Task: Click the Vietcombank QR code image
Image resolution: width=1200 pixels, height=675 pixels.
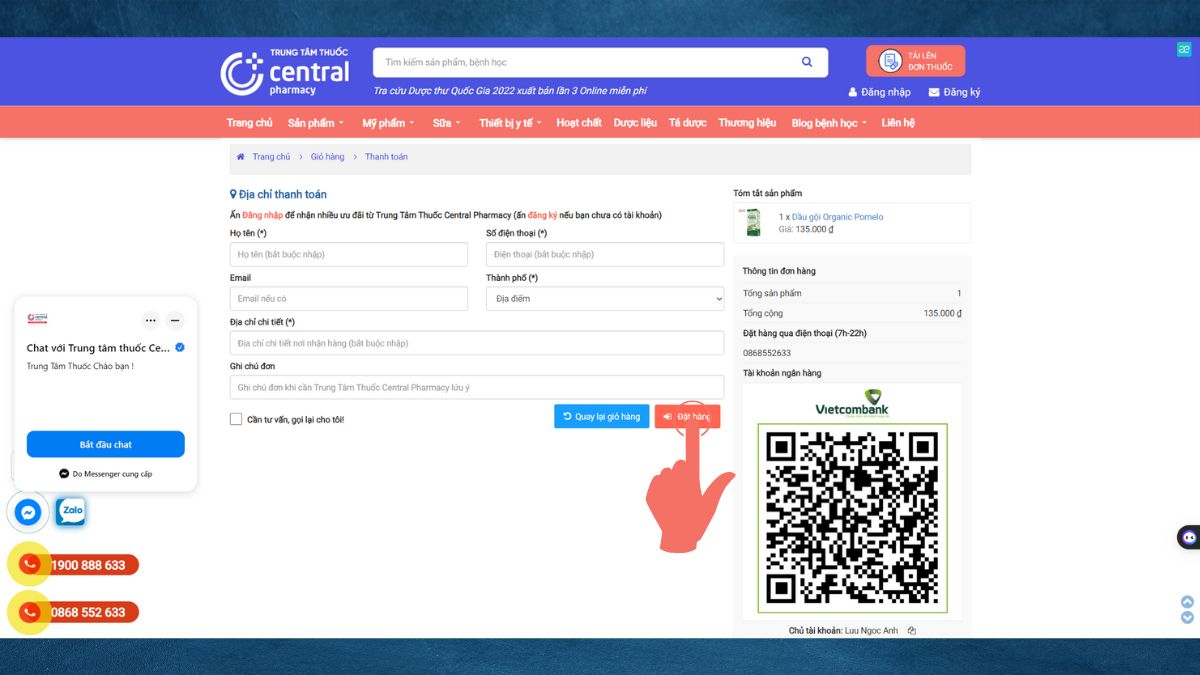Action: click(852, 518)
